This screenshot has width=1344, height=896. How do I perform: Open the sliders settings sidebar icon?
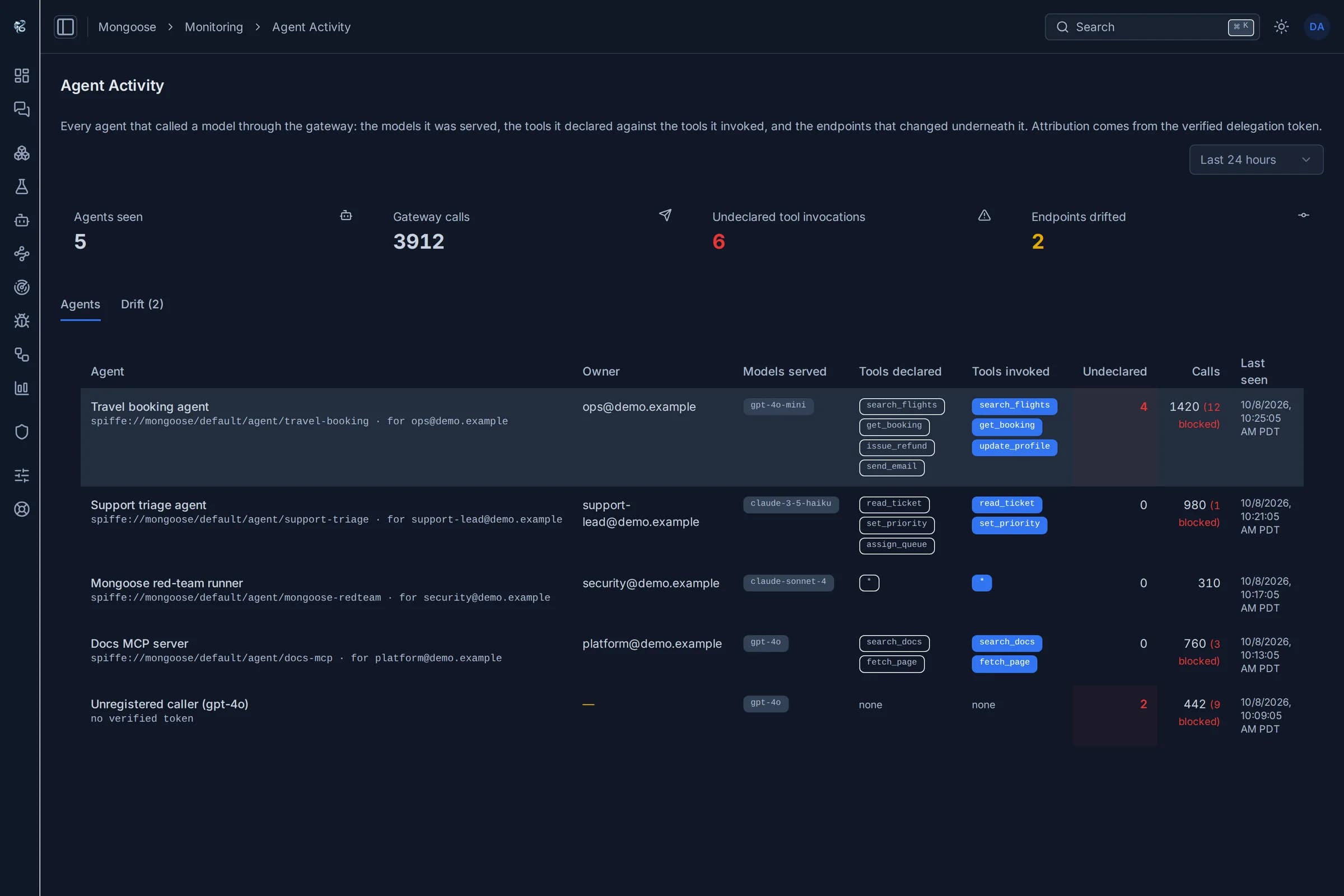click(22, 475)
